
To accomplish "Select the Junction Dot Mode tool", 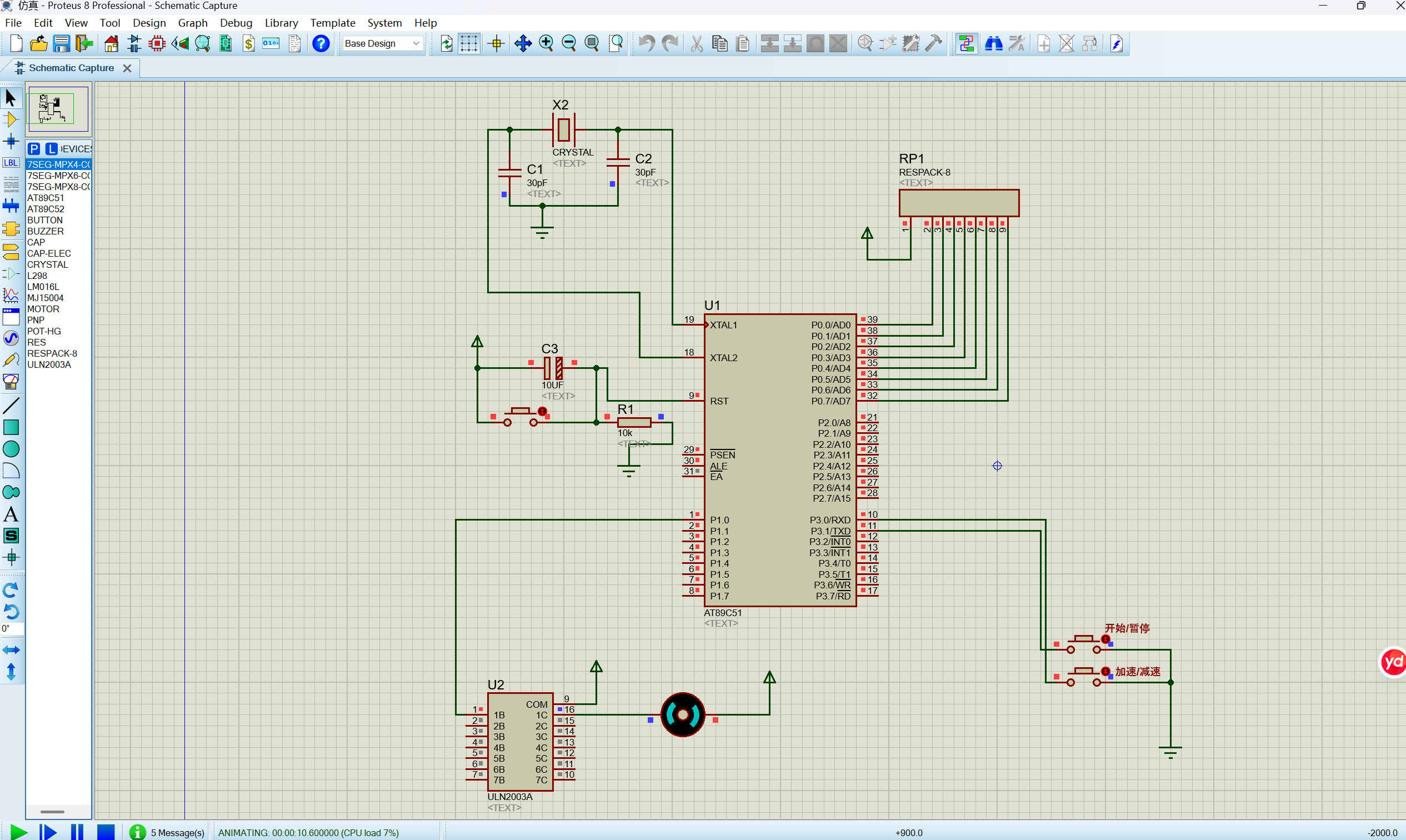I will point(11,141).
